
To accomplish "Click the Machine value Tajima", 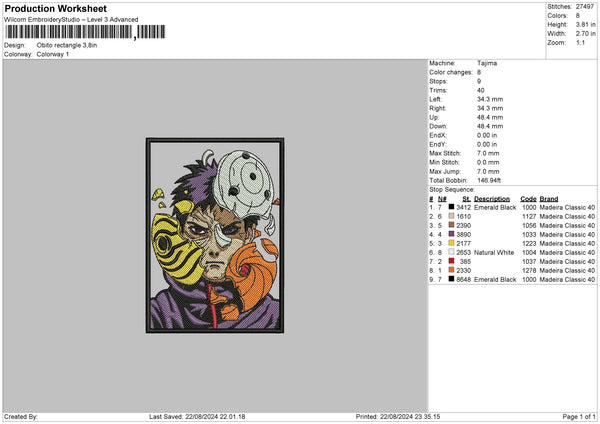I will [487, 63].
